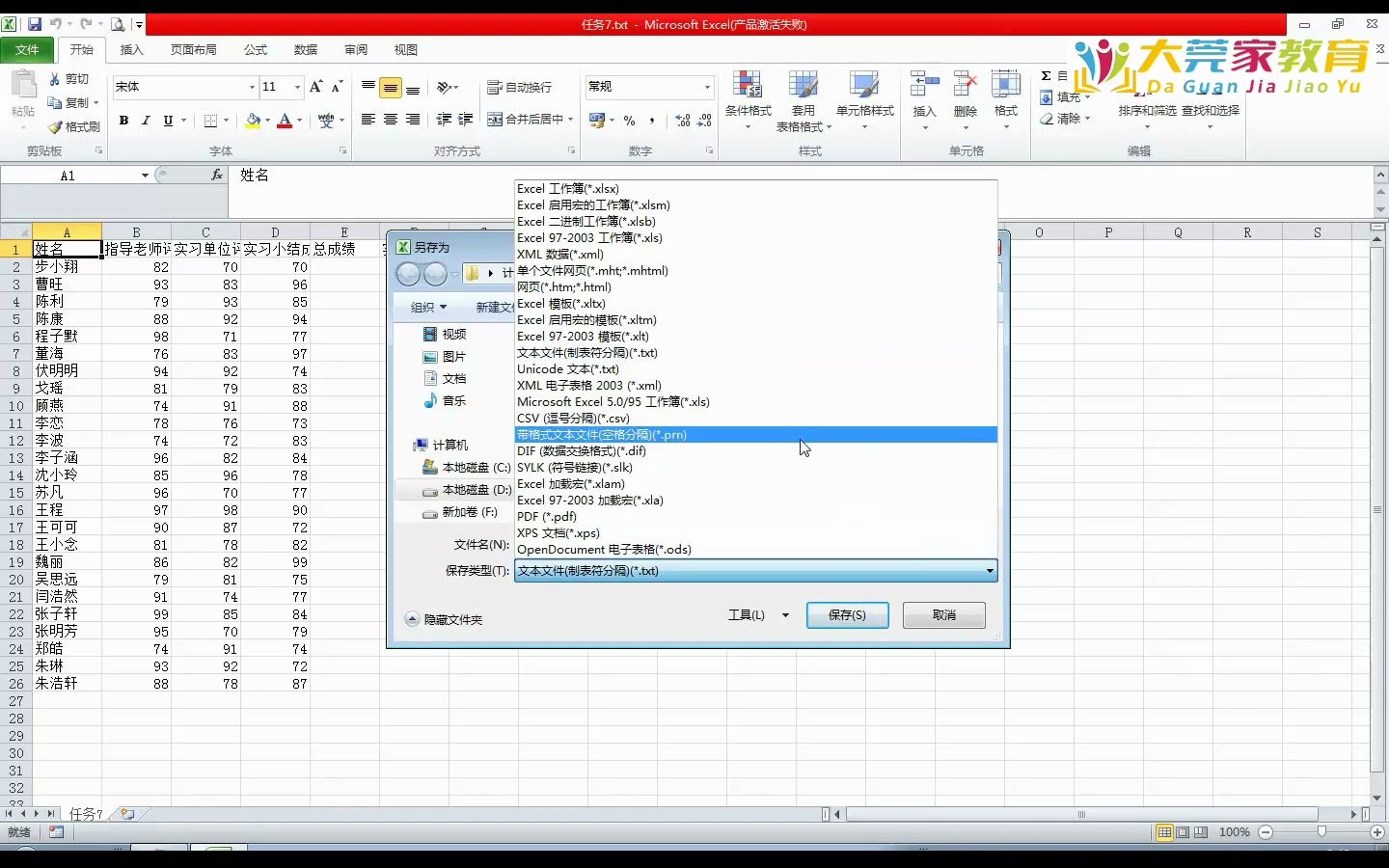The image size is (1389, 868).
Task: Click the horizontal scrollbar at bottom
Action: (x=1081, y=814)
